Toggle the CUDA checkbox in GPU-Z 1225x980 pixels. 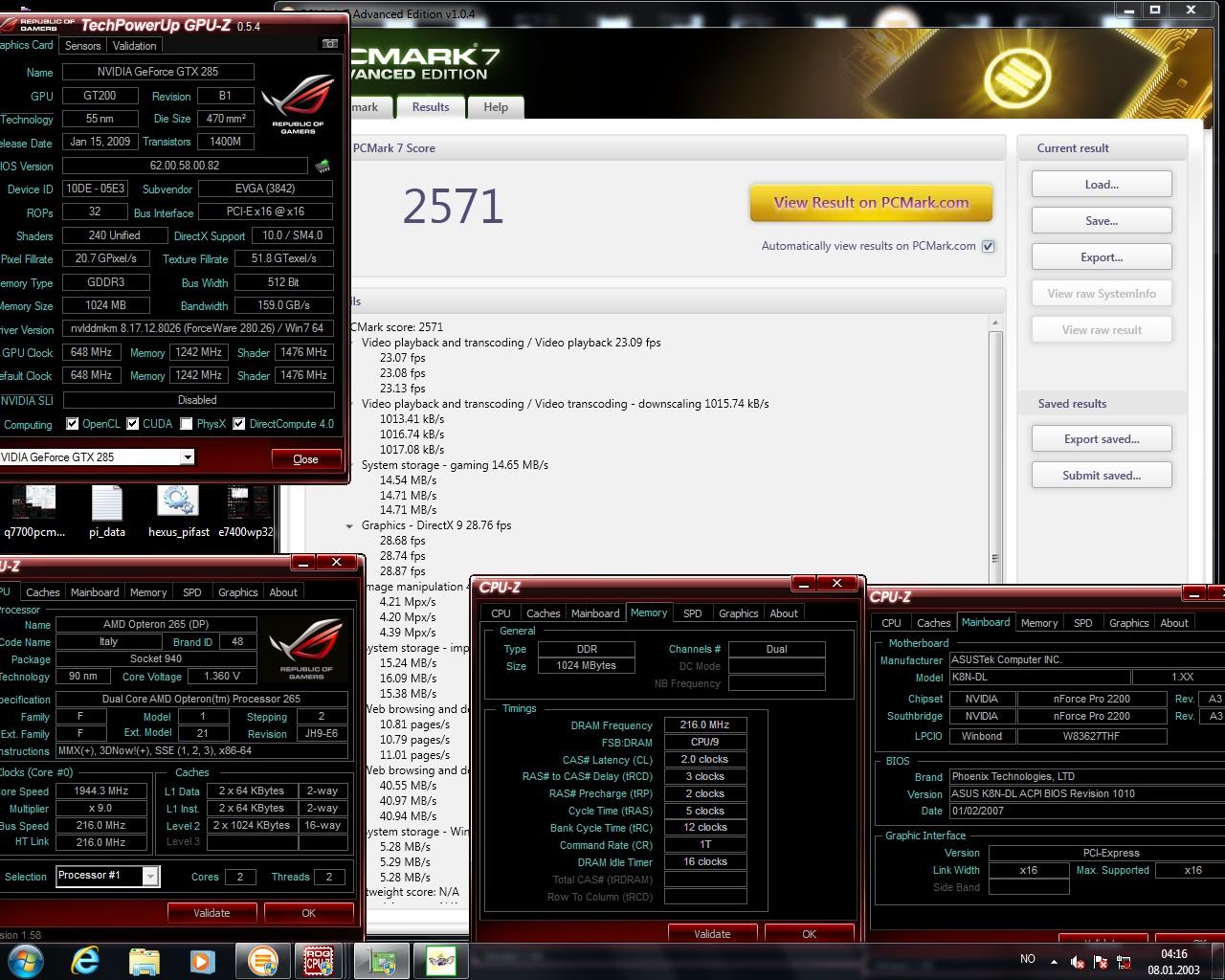[x=133, y=423]
